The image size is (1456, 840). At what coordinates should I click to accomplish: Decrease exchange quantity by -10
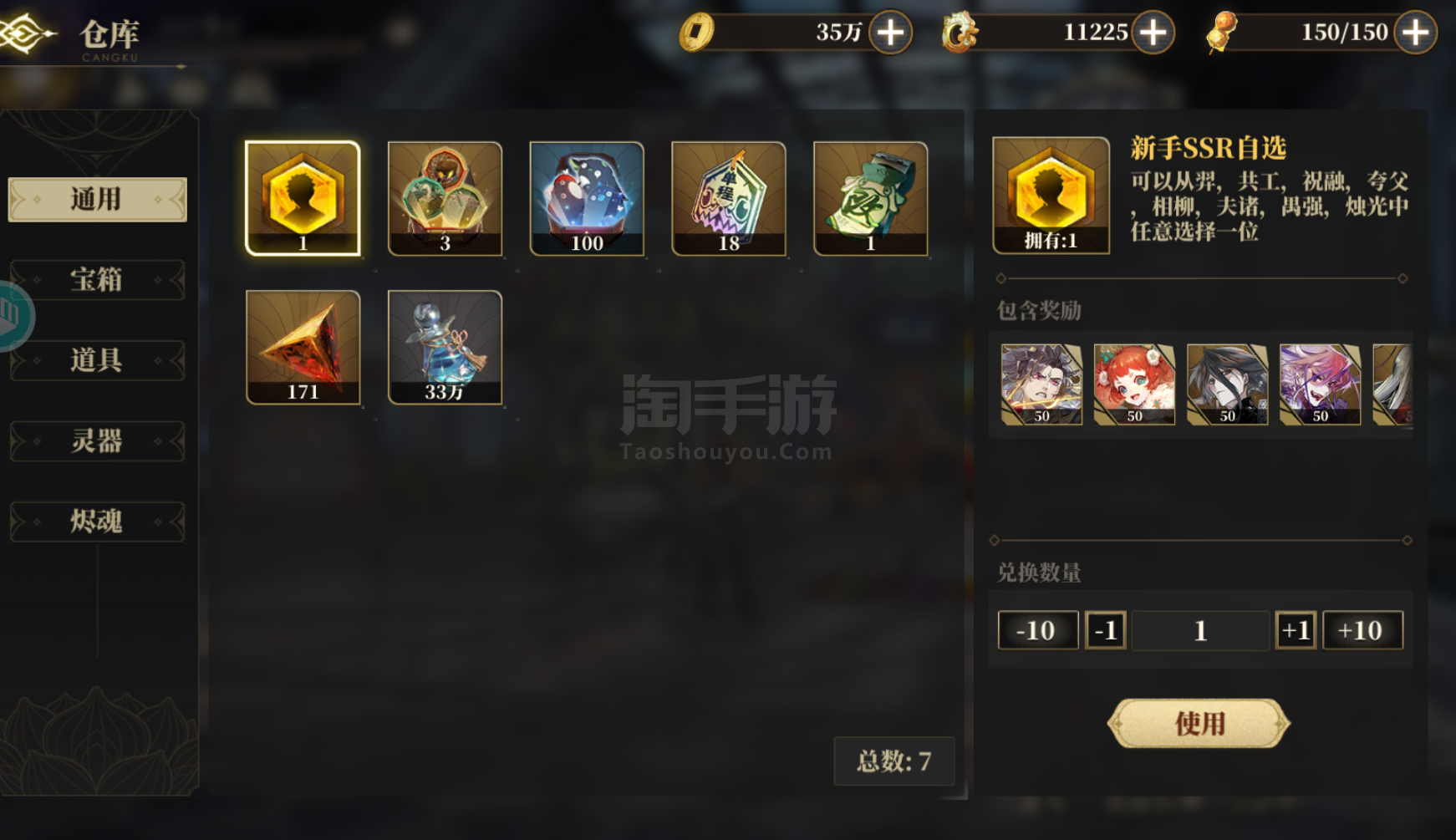coord(1037,630)
